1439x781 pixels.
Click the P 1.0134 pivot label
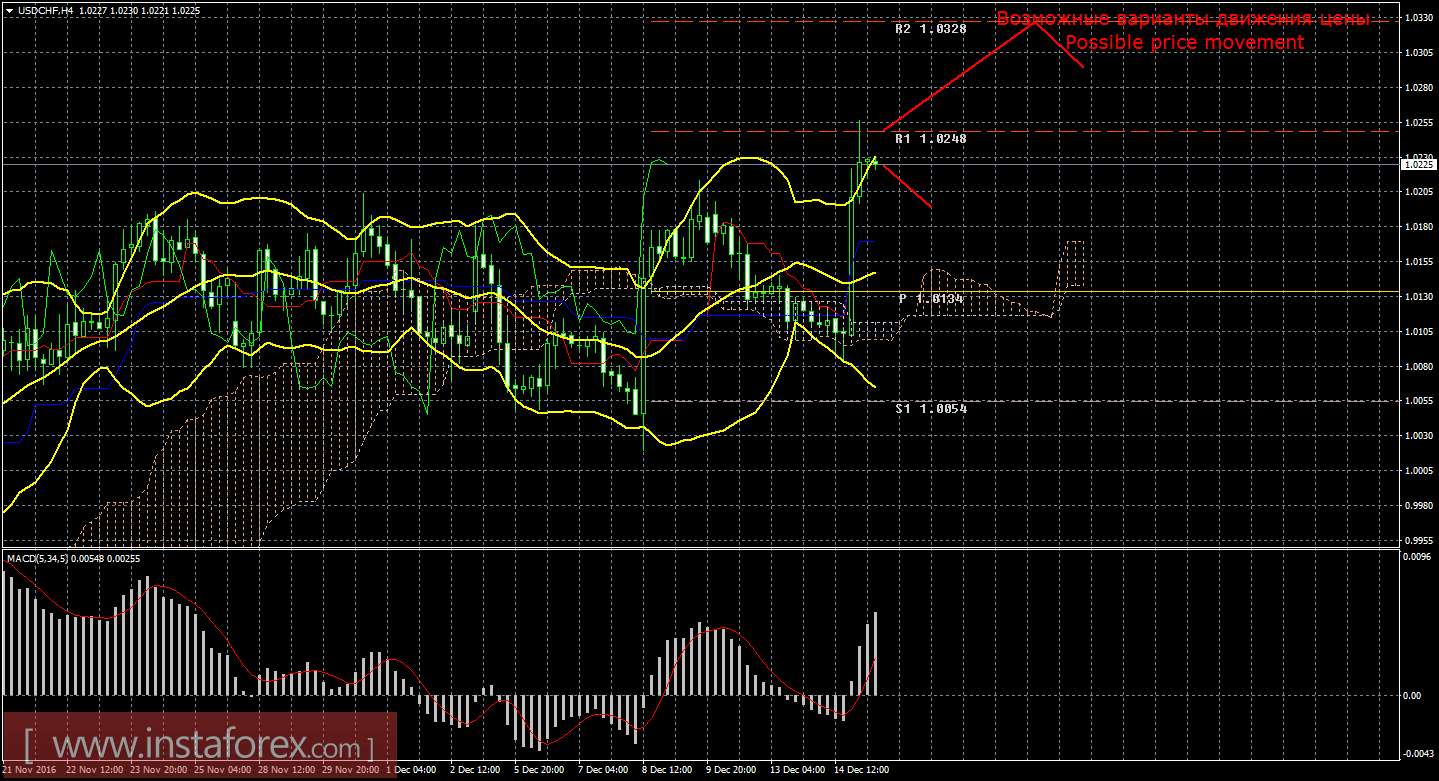(x=930, y=299)
